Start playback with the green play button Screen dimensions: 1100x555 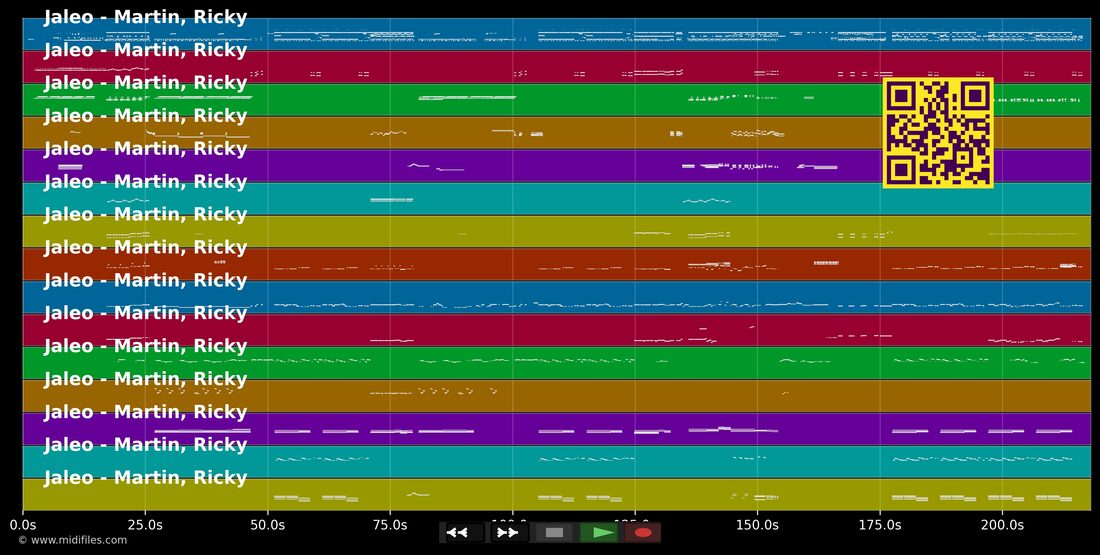[598, 533]
